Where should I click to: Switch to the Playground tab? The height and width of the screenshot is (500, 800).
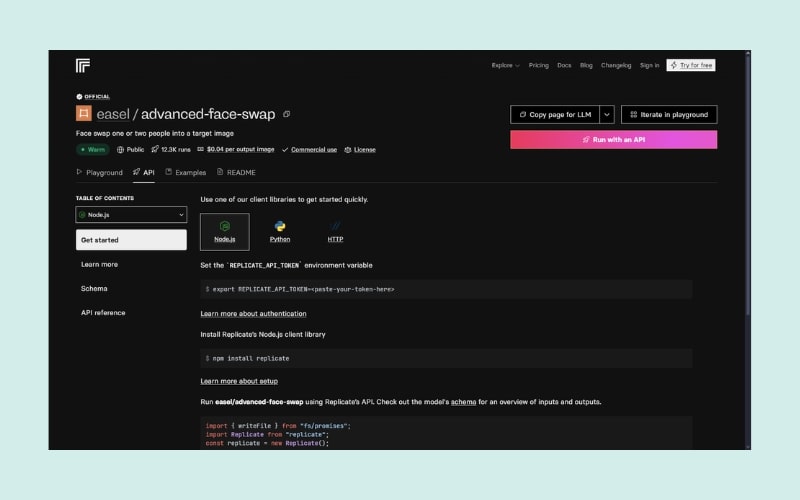[99, 172]
